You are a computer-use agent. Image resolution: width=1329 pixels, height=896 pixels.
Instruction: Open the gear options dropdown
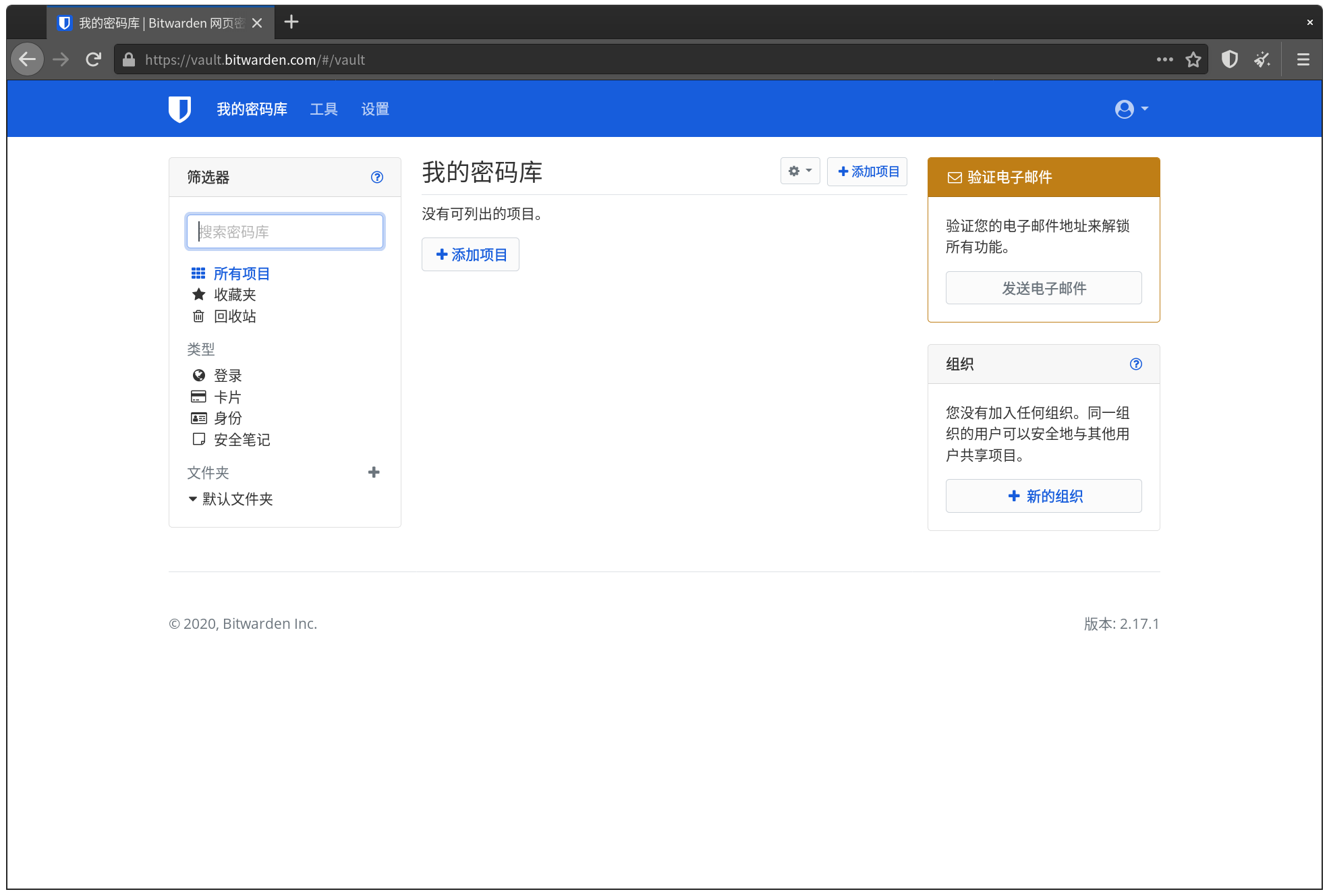[800, 171]
